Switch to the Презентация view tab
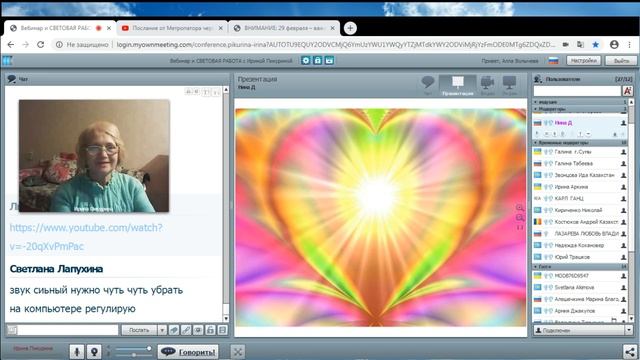This screenshot has width=640, height=360. [458, 85]
